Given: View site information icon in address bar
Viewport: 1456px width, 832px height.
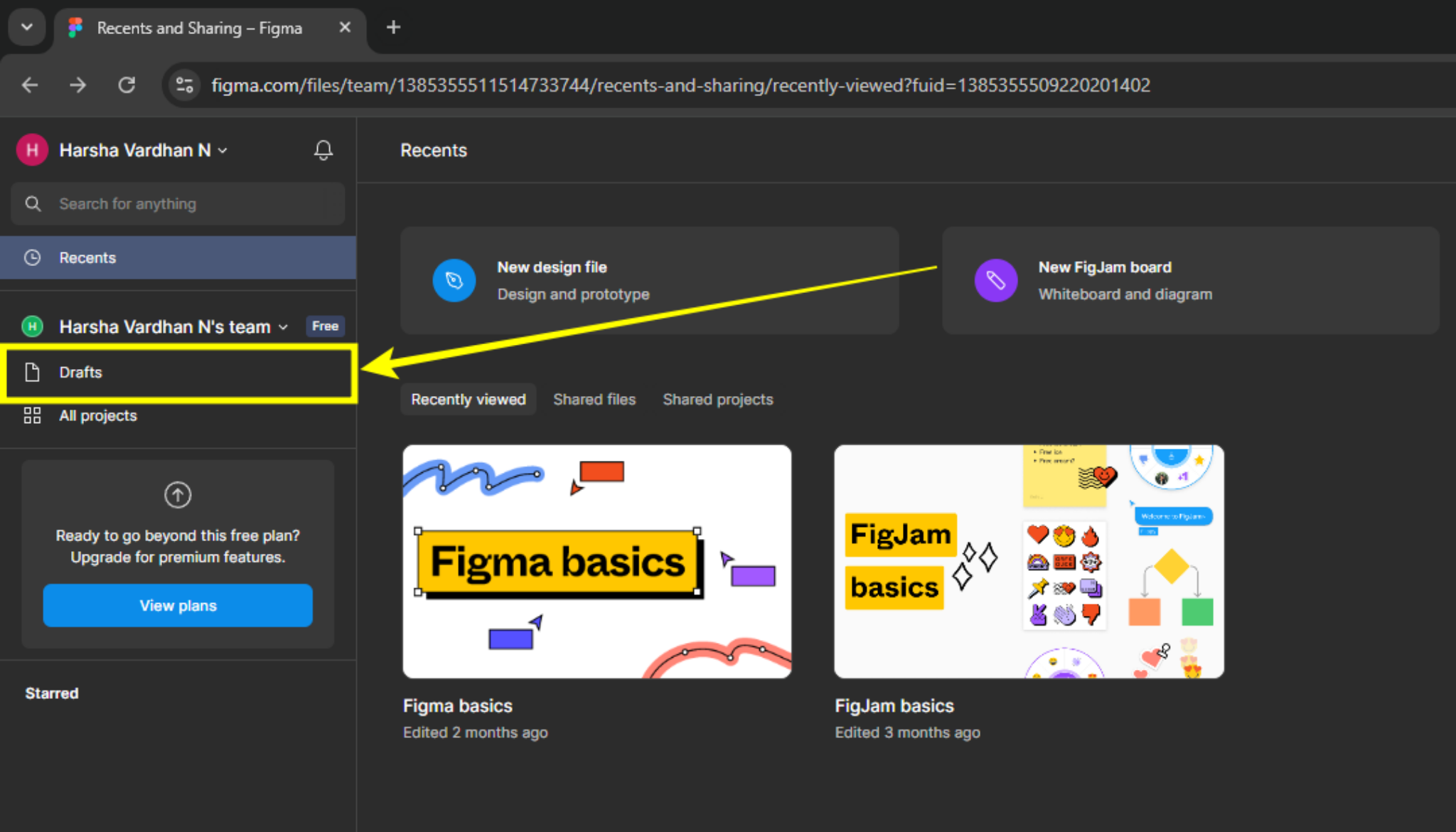Looking at the screenshot, I should (185, 85).
